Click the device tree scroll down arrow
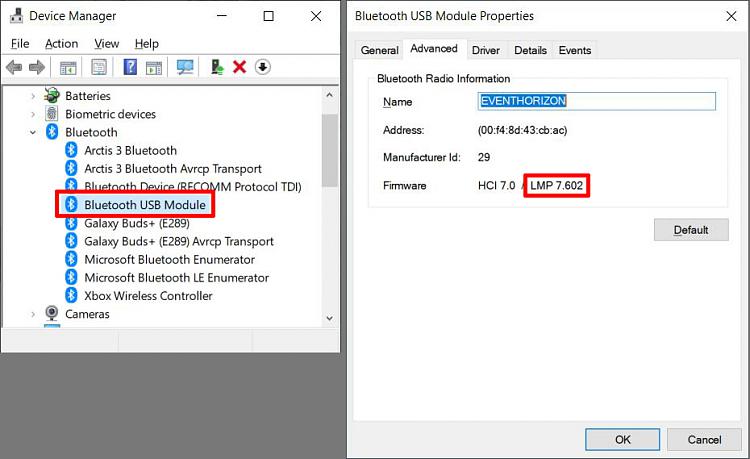 click(x=330, y=317)
